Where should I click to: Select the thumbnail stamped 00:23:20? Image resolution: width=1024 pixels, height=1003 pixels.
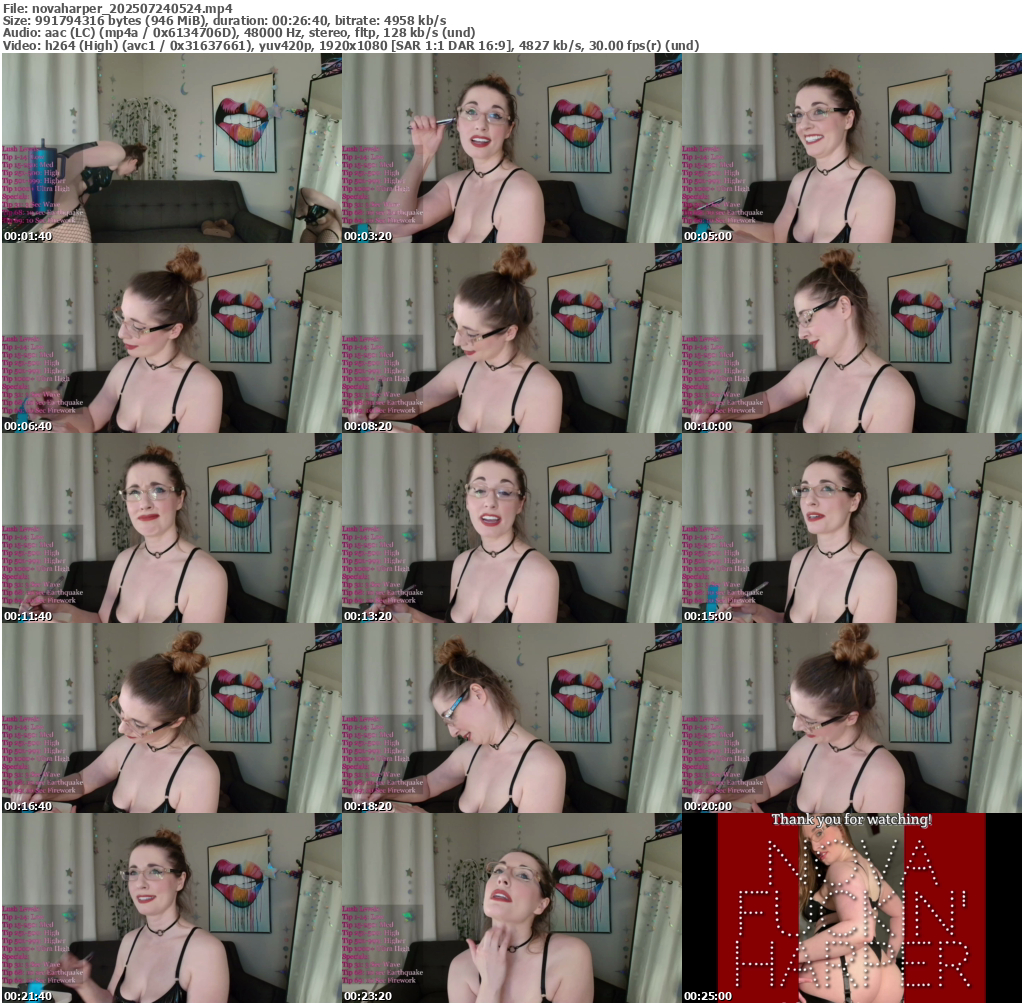(511, 908)
